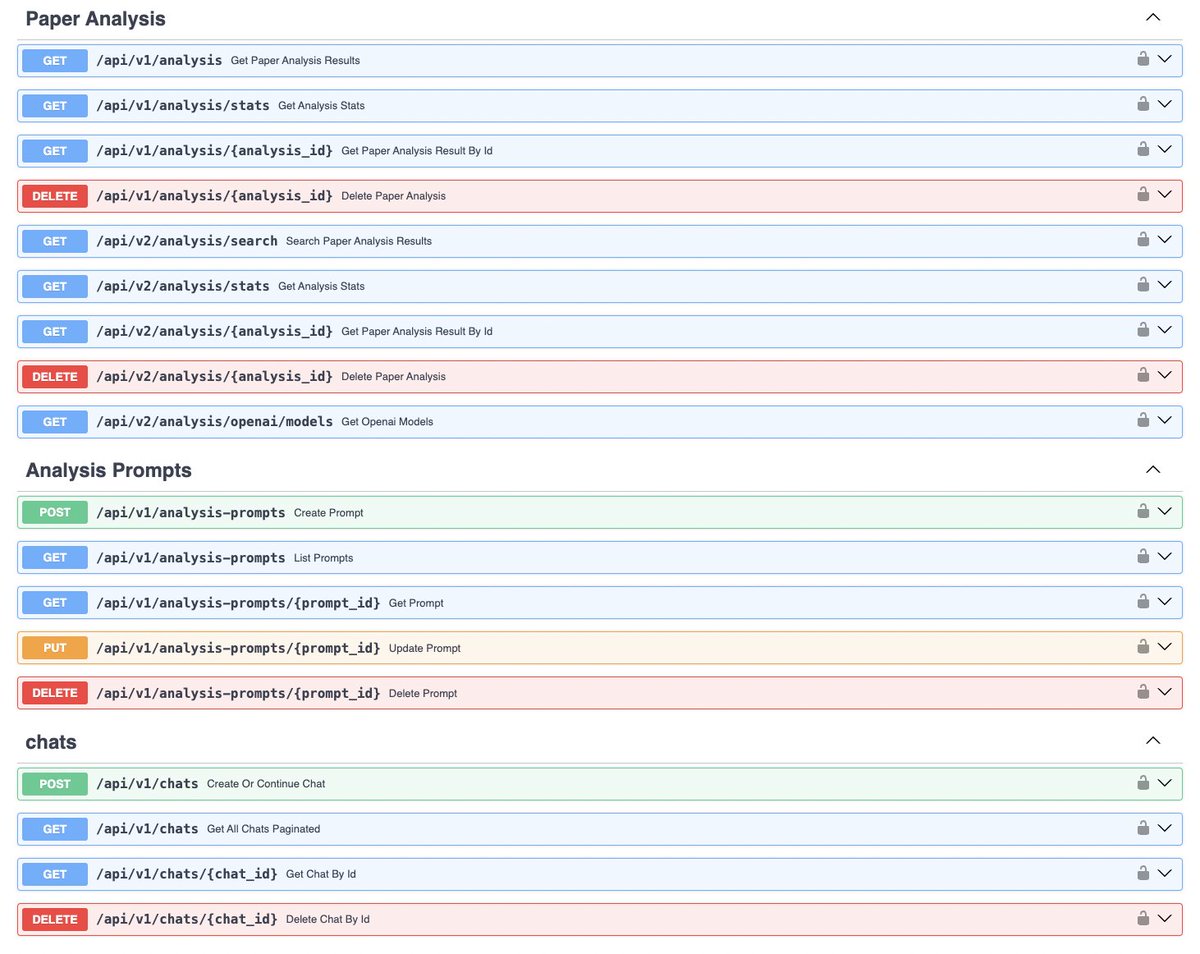Image resolution: width=1200 pixels, height=954 pixels.
Task: Click DELETE button for Delete Prompt
Action: 55,693
